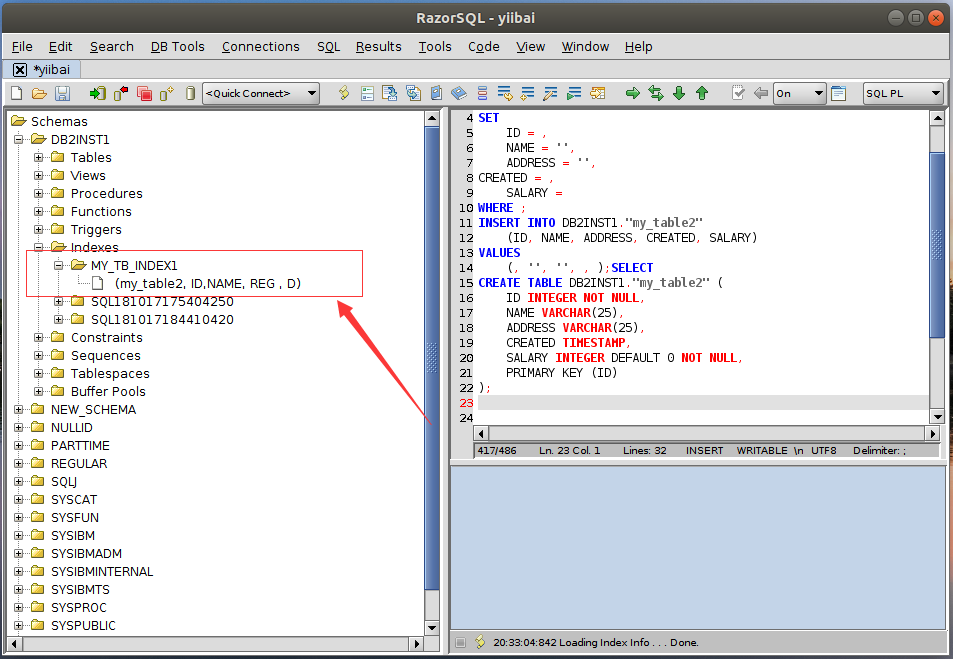The image size is (953, 659).
Task: Click the red stacked squares icon
Action: [144, 93]
